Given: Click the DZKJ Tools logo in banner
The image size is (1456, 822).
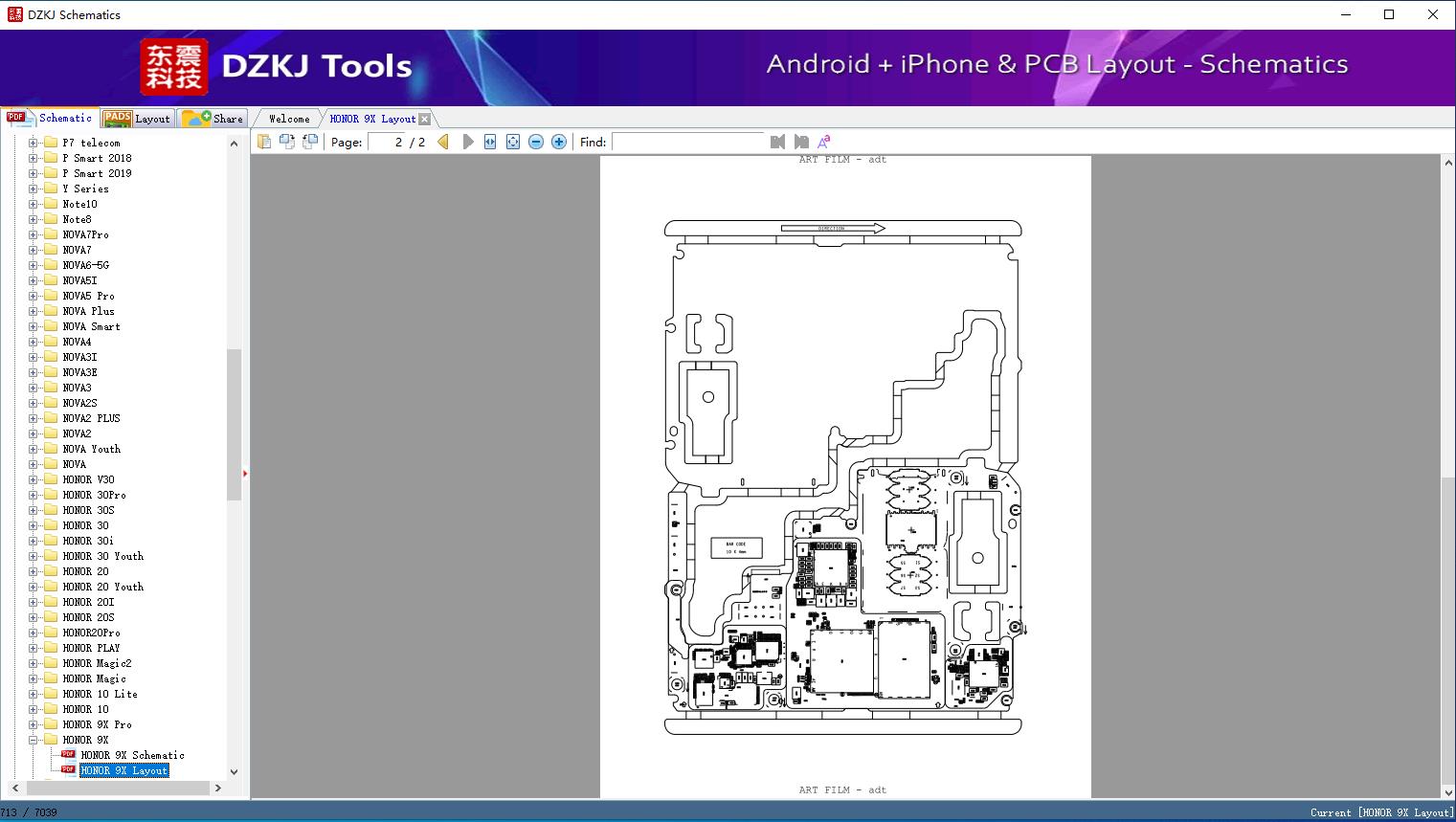Looking at the screenshot, I should pos(277,66).
